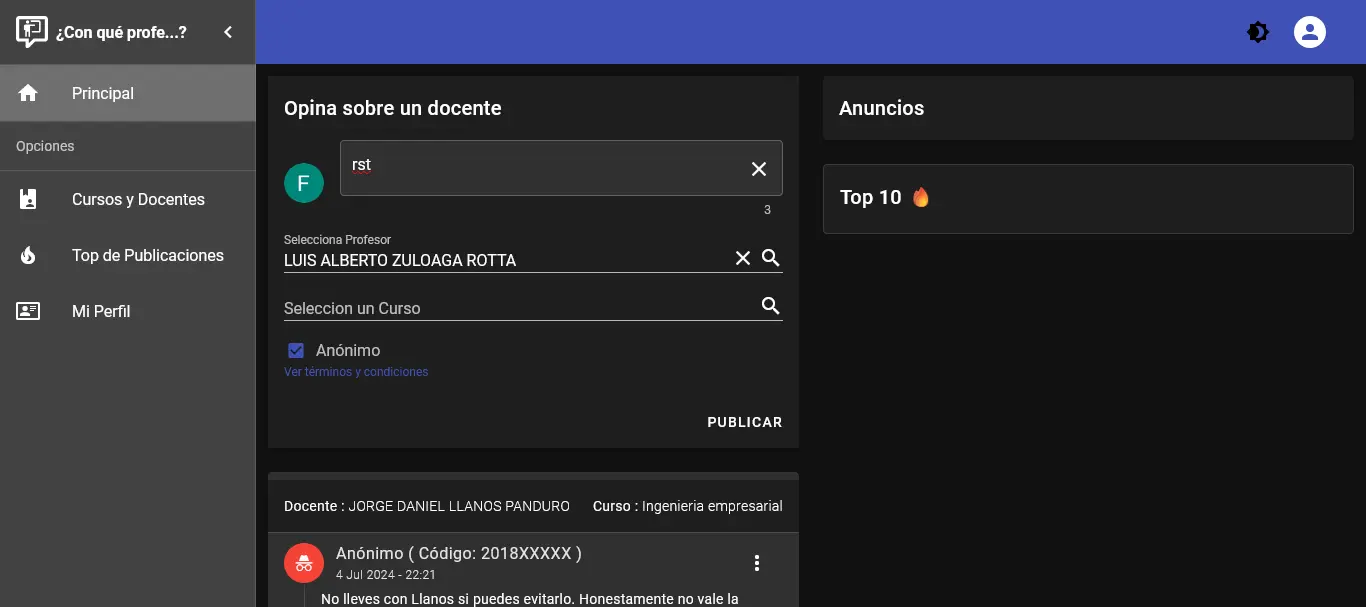Click the Seleccion un Curso dropdown field
1366x607 pixels.
(x=520, y=308)
